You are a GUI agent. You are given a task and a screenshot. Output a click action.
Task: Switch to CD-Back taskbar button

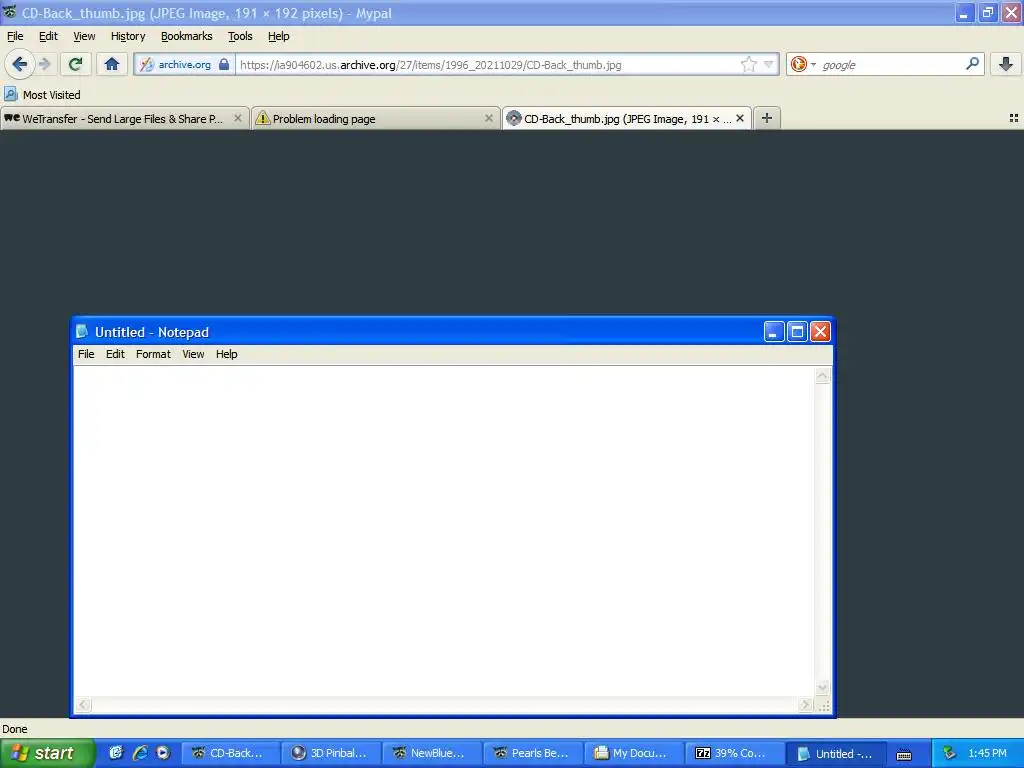(230, 753)
